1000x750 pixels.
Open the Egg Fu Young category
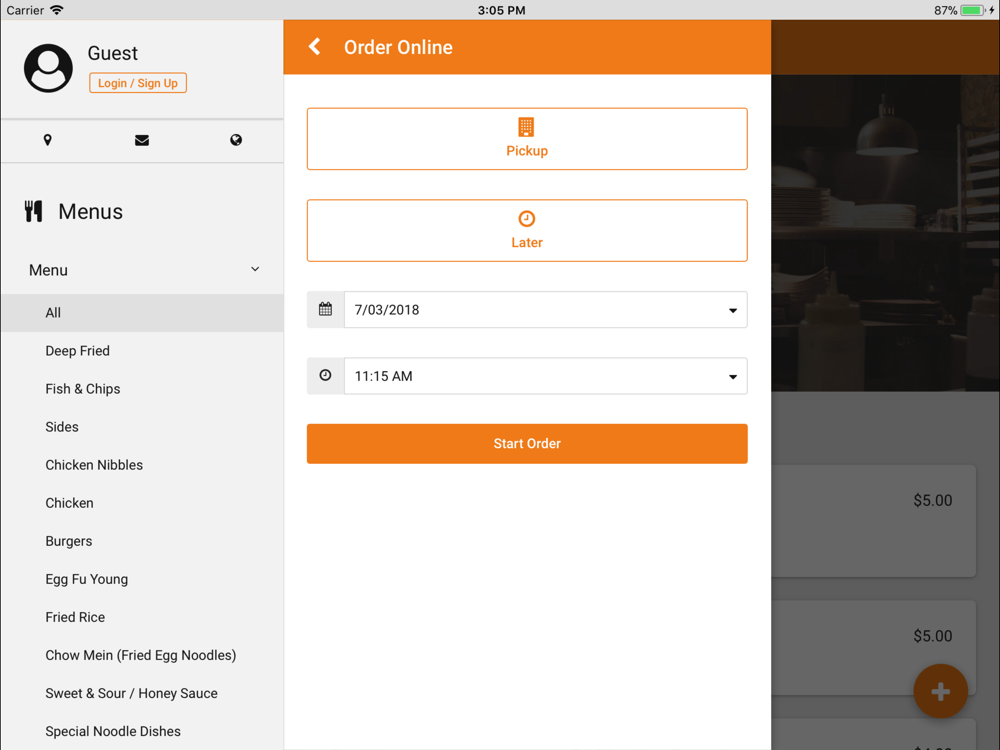coord(142,579)
